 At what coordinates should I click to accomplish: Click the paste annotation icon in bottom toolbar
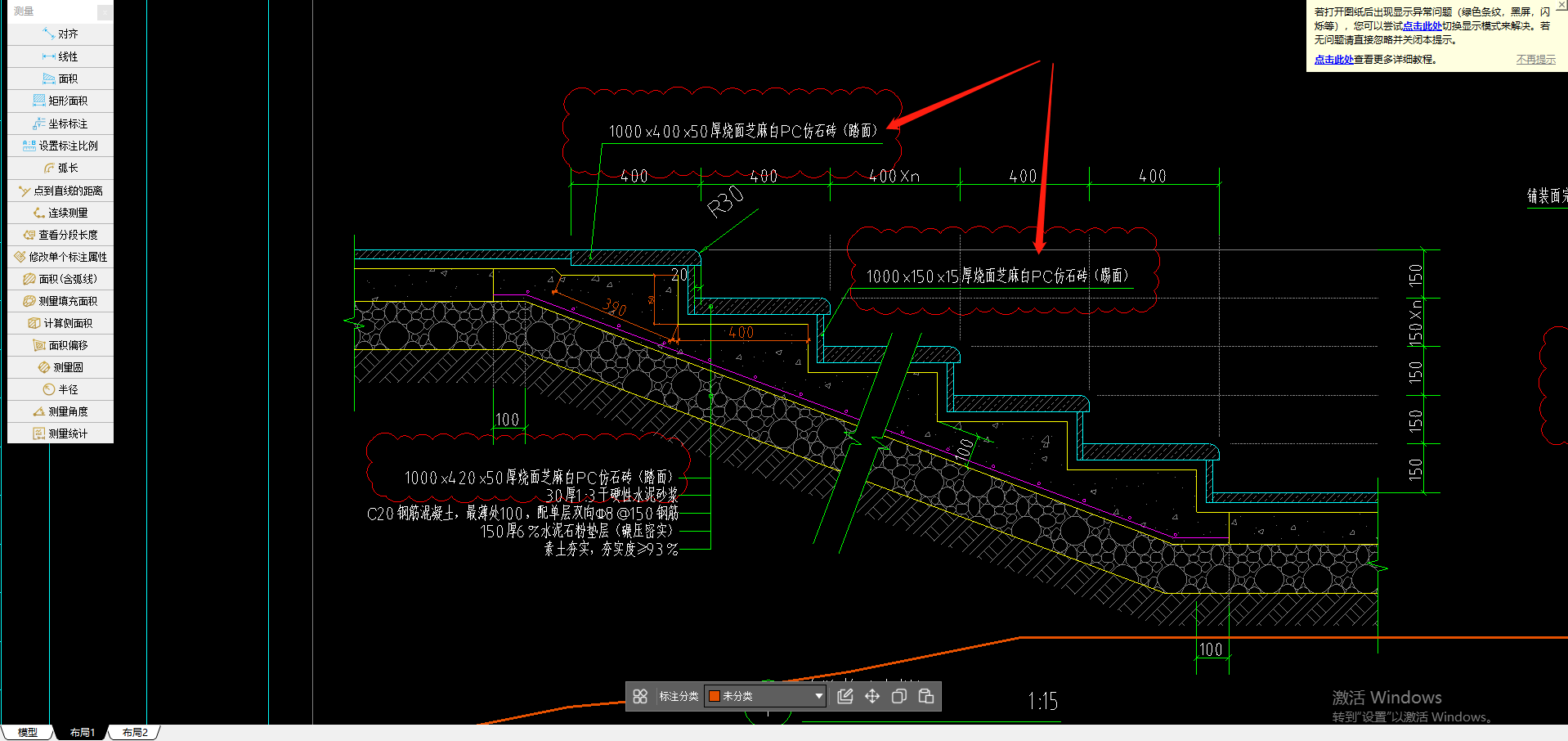tap(926, 696)
